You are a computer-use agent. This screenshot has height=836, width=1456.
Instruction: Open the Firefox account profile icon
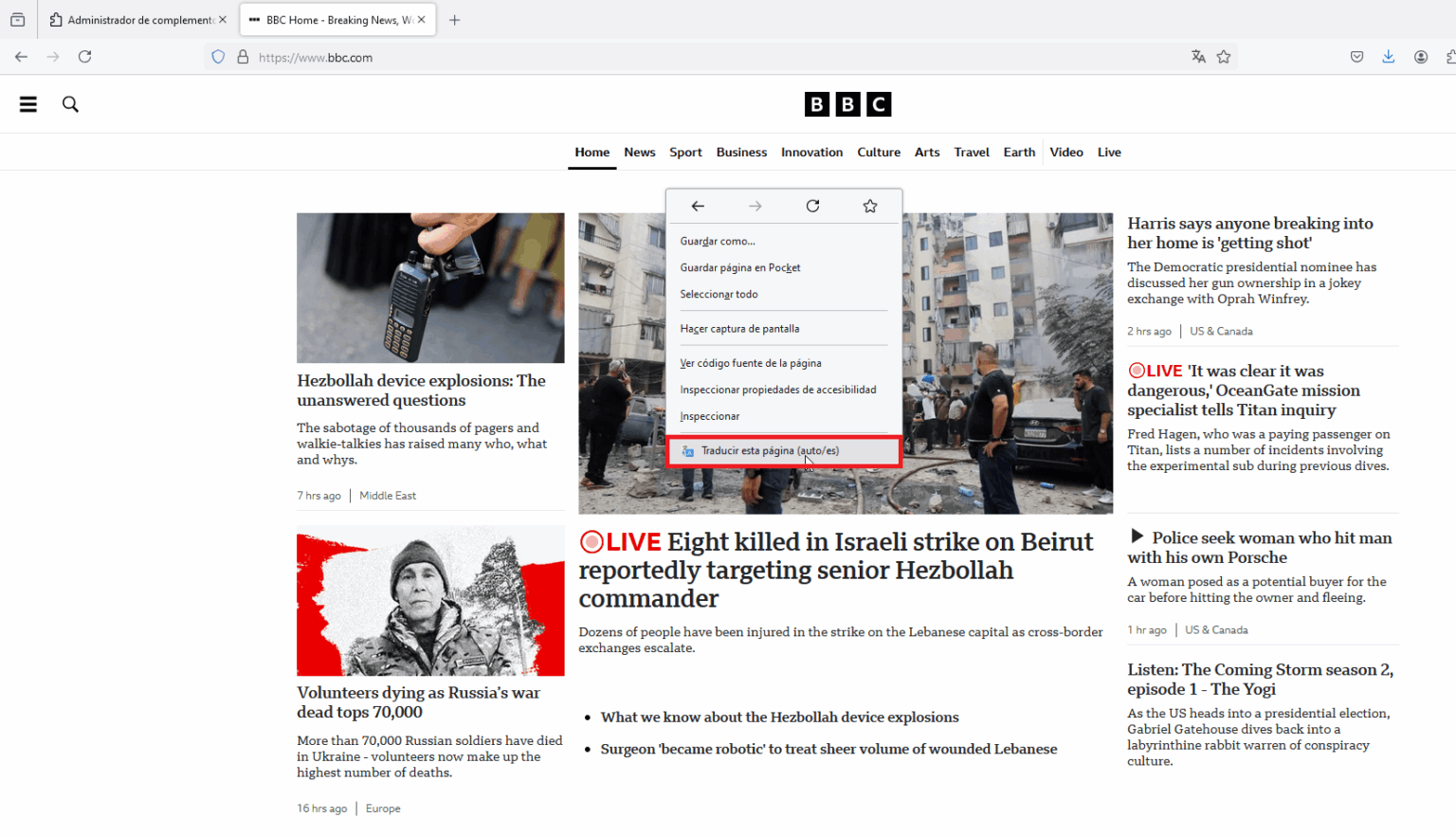pos(1420,57)
